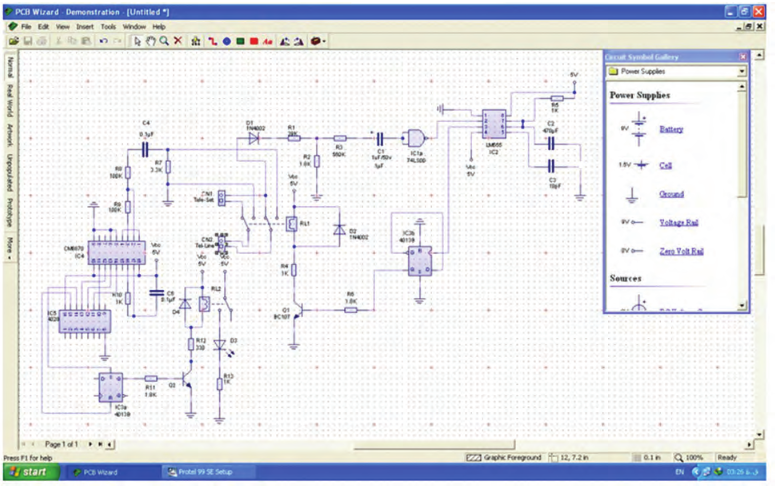
Task: Click the Paste clipboard icon
Action: point(86,41)
